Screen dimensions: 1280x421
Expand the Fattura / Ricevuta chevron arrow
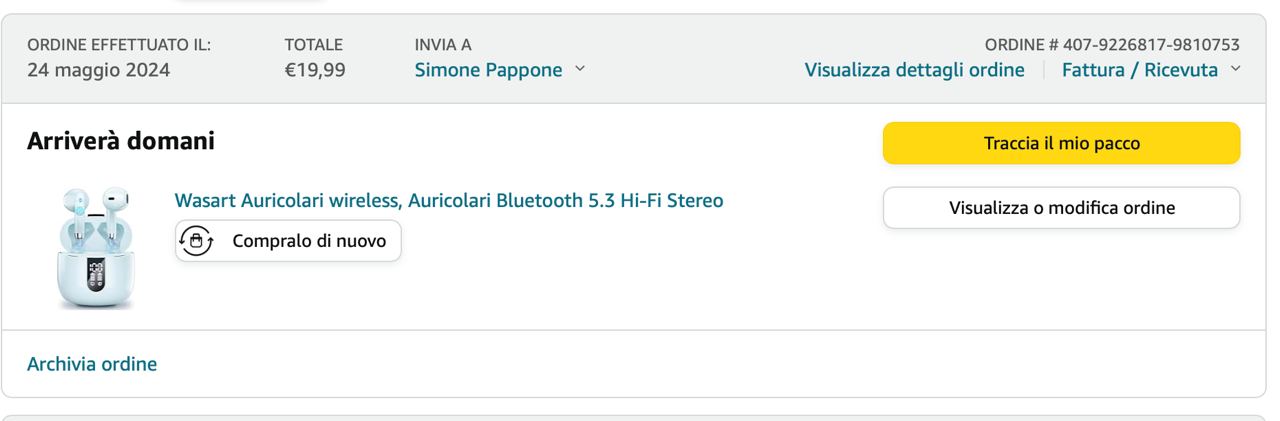(x=1235, y=69)
